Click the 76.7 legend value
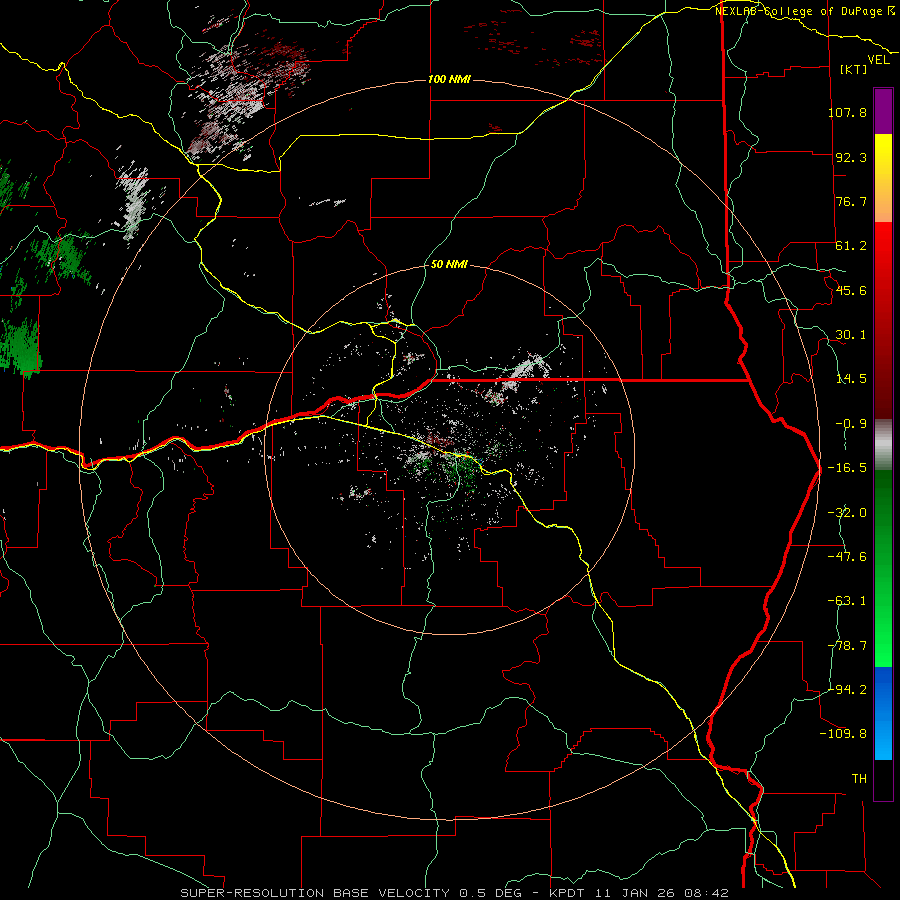The image size is (900, 900). [x=851, y=201]
